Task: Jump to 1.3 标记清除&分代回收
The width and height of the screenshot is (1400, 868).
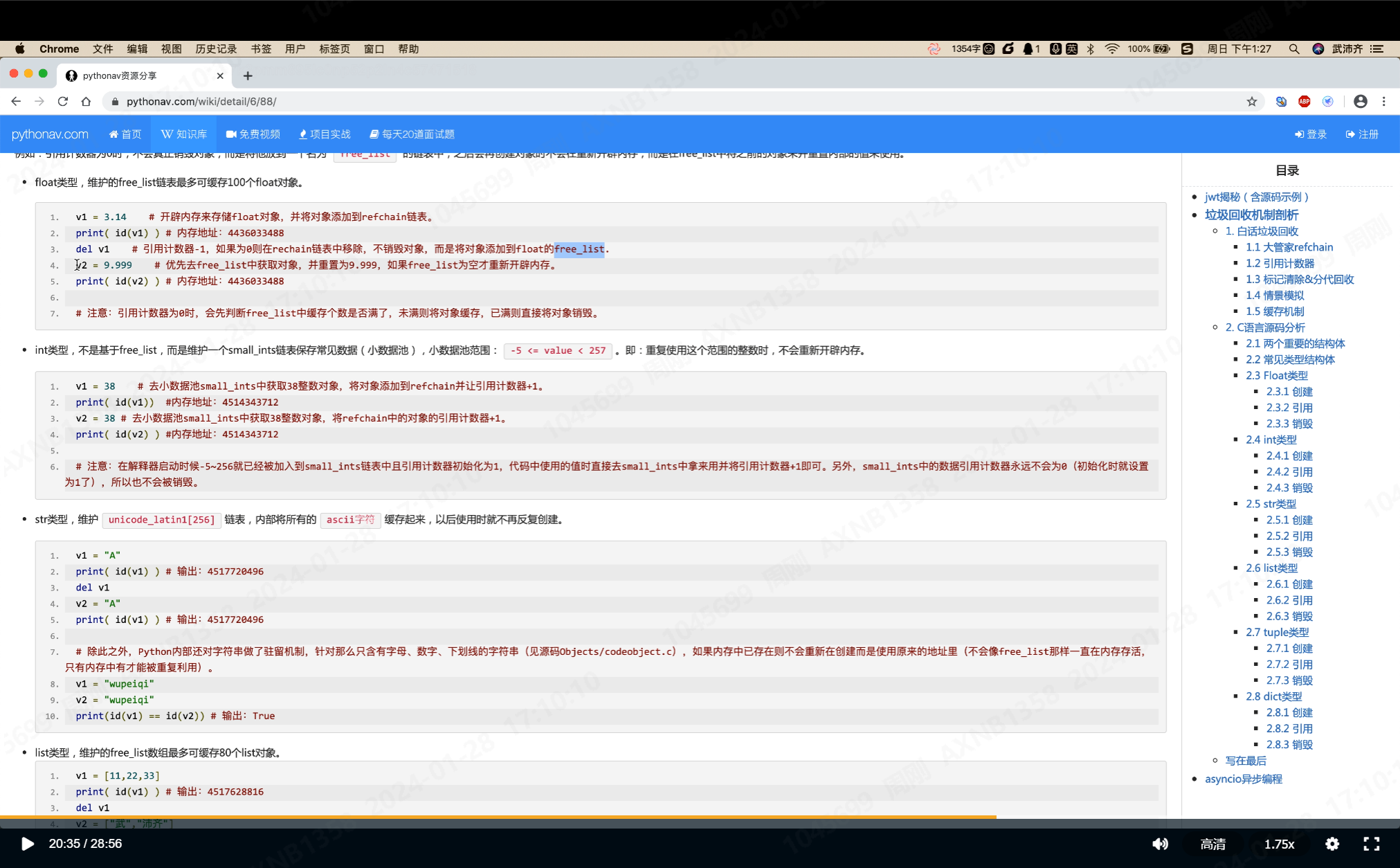Action: (1300, 279)
